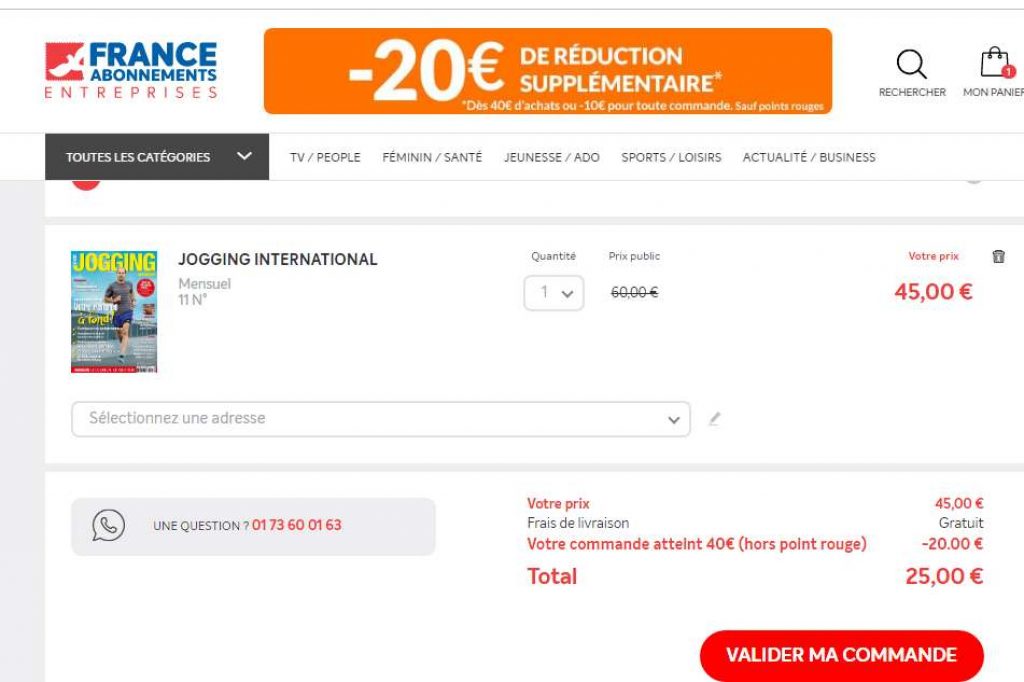Go to the TV / People category
Image resolution: width=1024 pixels, height=682 pixels.
(x=325, y=157)
